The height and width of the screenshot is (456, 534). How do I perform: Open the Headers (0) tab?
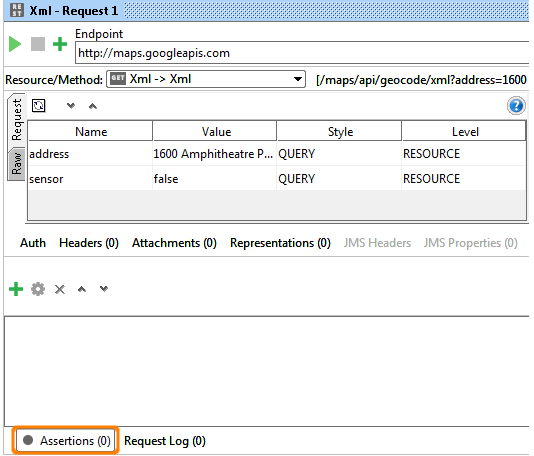[89, 243]
